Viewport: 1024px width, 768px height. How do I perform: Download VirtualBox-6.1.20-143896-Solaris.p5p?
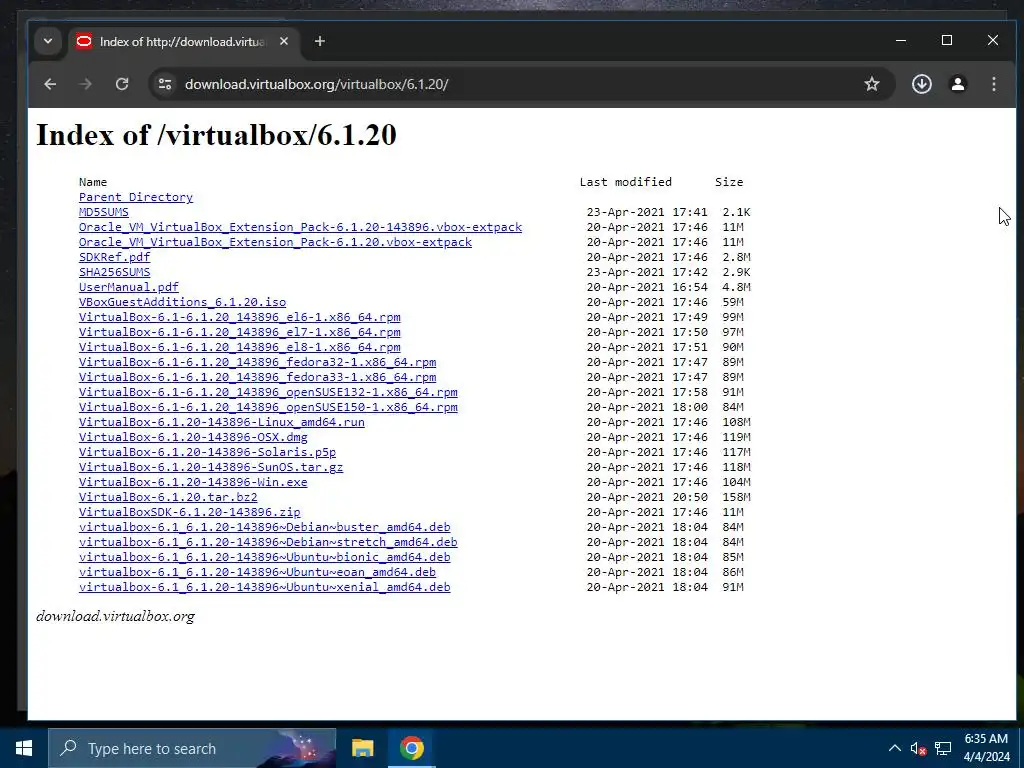pyautogui.click(x=208, y=453)
